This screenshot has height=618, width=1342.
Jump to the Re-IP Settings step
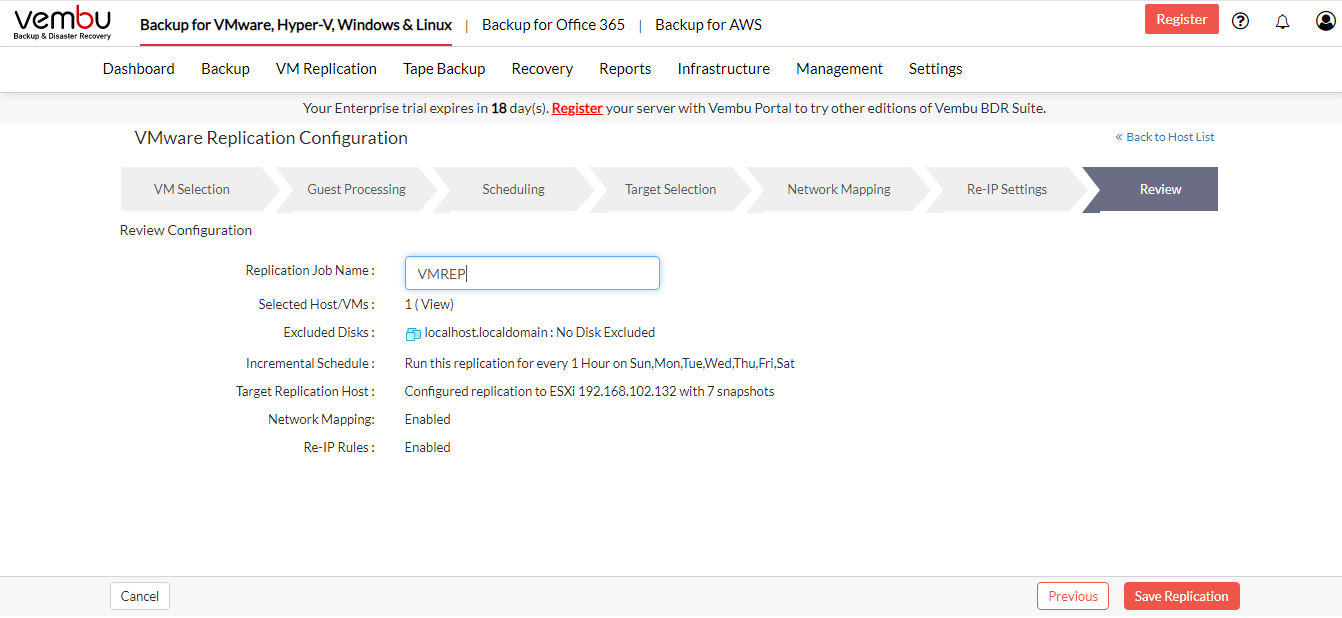1006,189
